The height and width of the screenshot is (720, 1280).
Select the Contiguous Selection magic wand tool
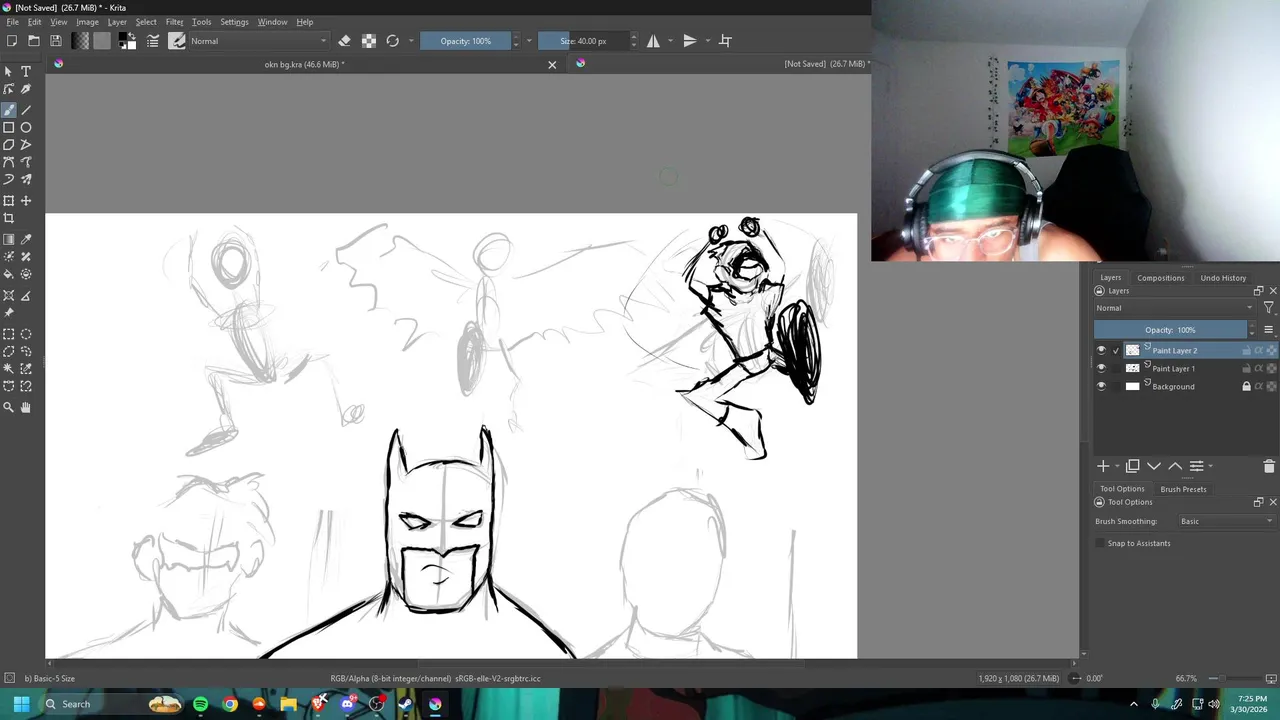pos(9,369)
